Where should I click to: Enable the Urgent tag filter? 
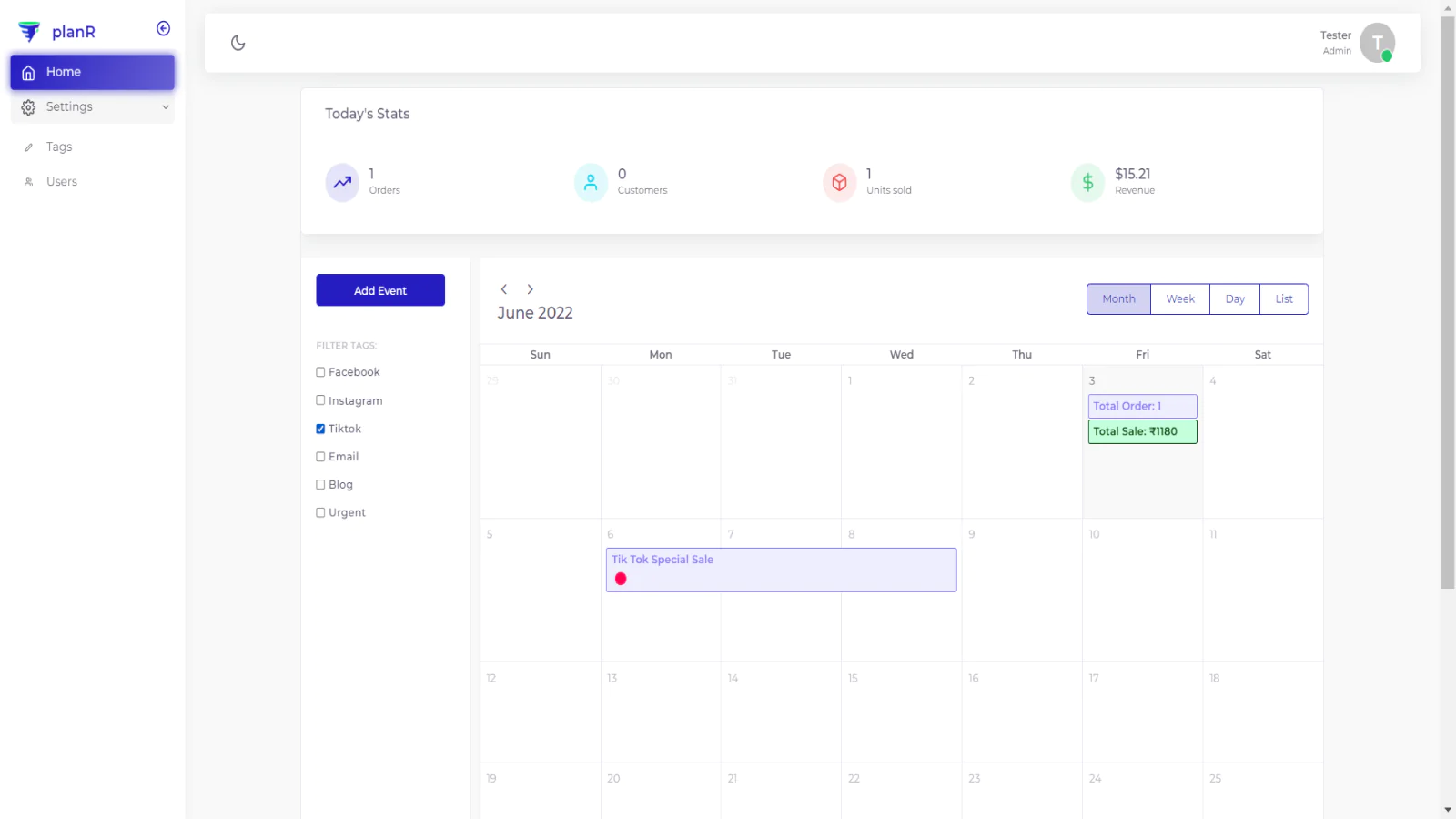click(x=320, y=512)
